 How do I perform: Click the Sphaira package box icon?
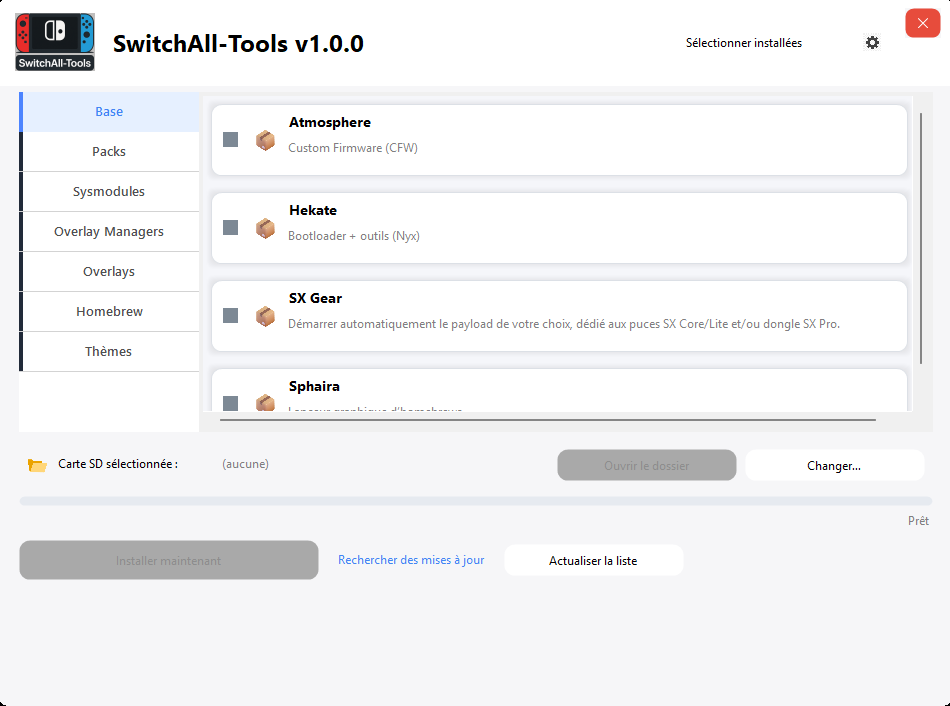tap(265, 402)
